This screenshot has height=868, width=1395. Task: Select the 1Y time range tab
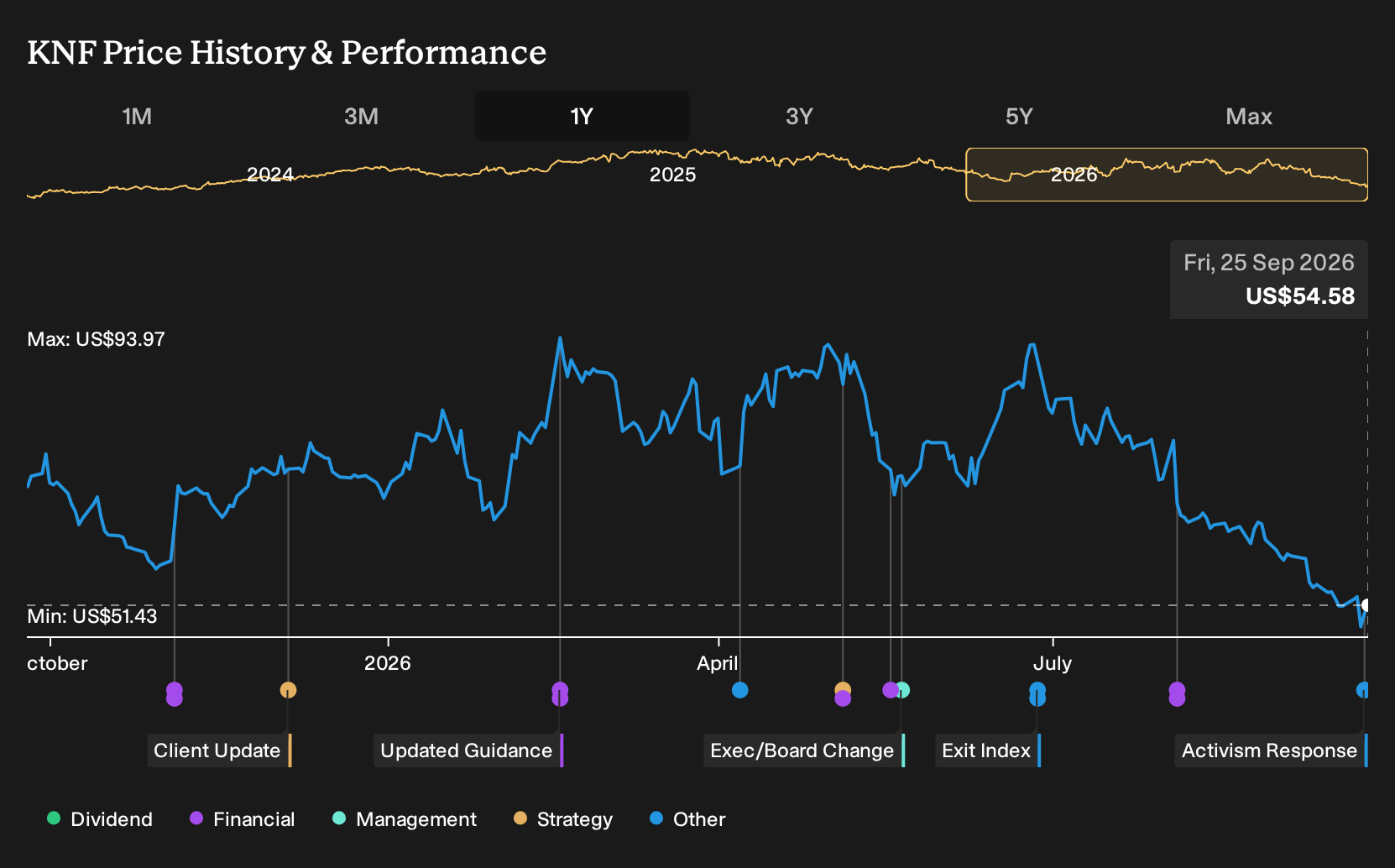583,116
